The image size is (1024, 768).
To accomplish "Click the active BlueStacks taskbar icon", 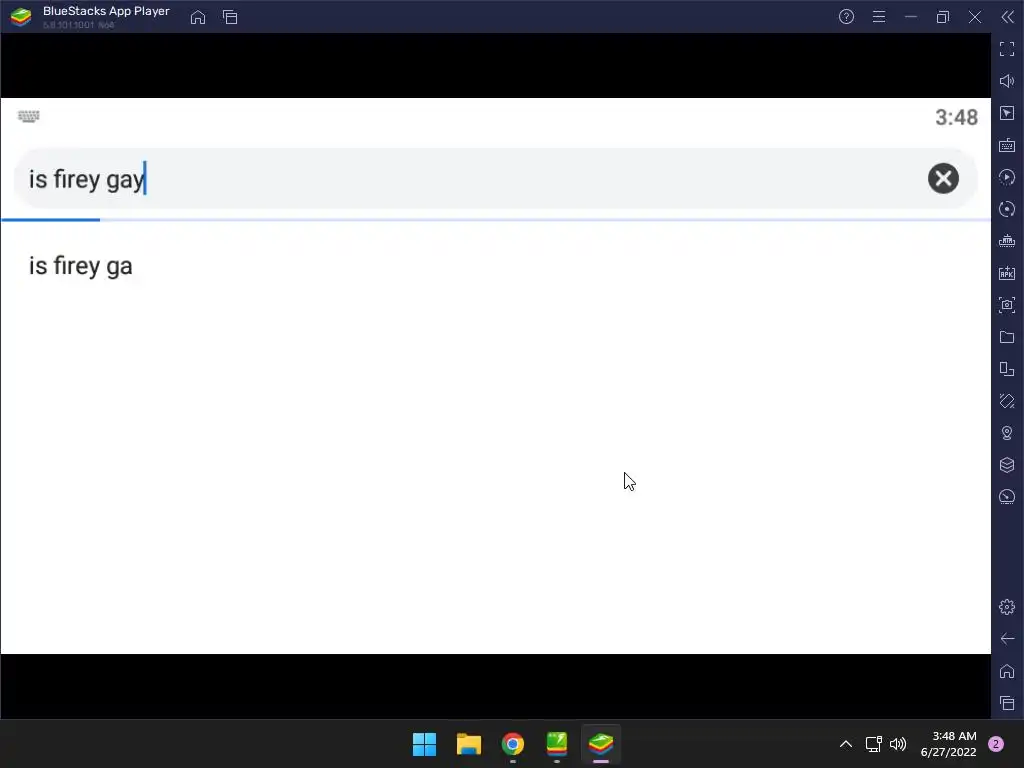I will [601, 744].
